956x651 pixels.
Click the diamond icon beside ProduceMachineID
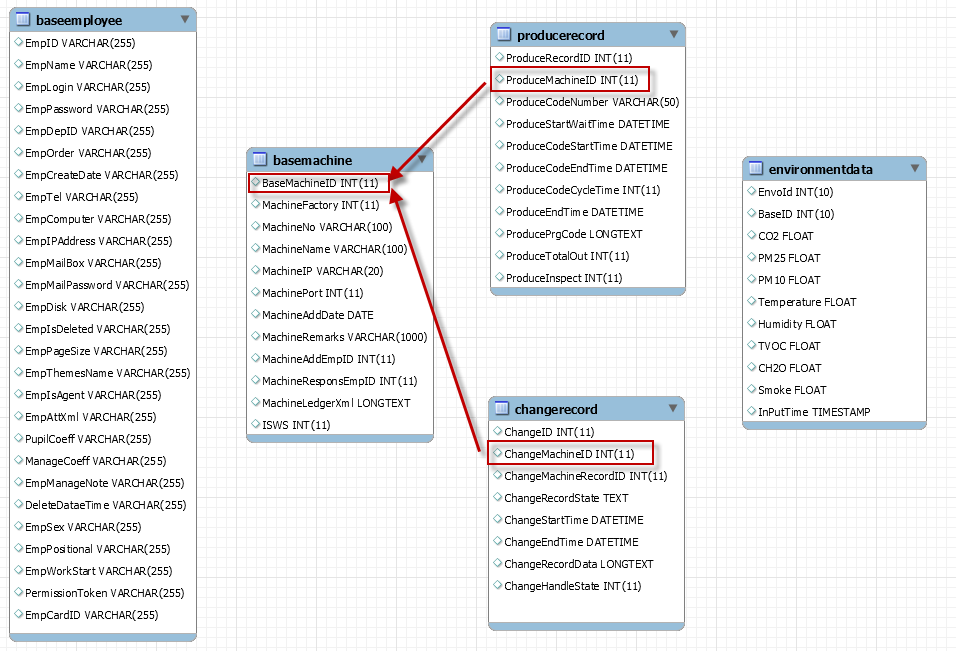[x=499, y=79]
